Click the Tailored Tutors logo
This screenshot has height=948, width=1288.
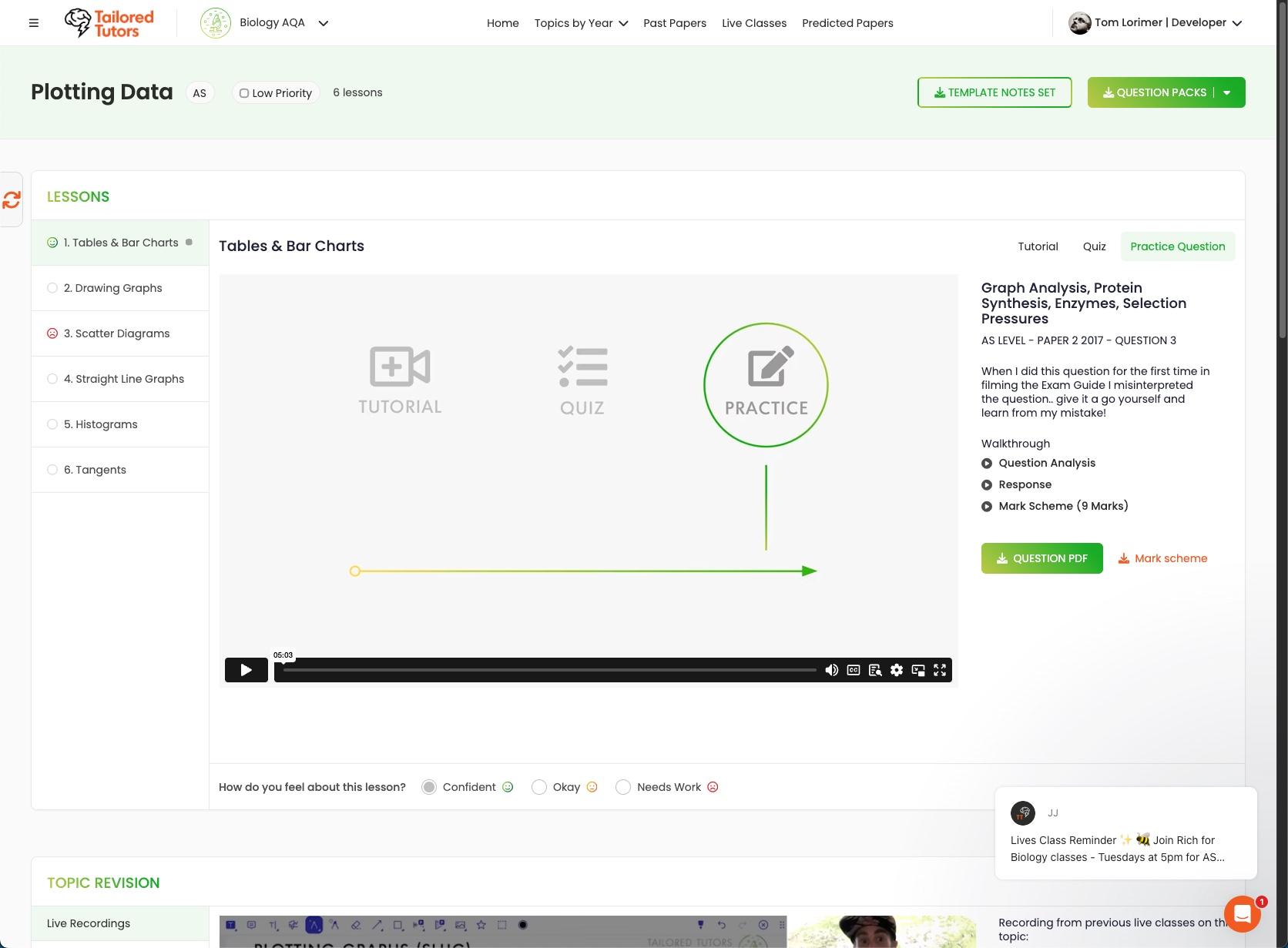point(109,23)
